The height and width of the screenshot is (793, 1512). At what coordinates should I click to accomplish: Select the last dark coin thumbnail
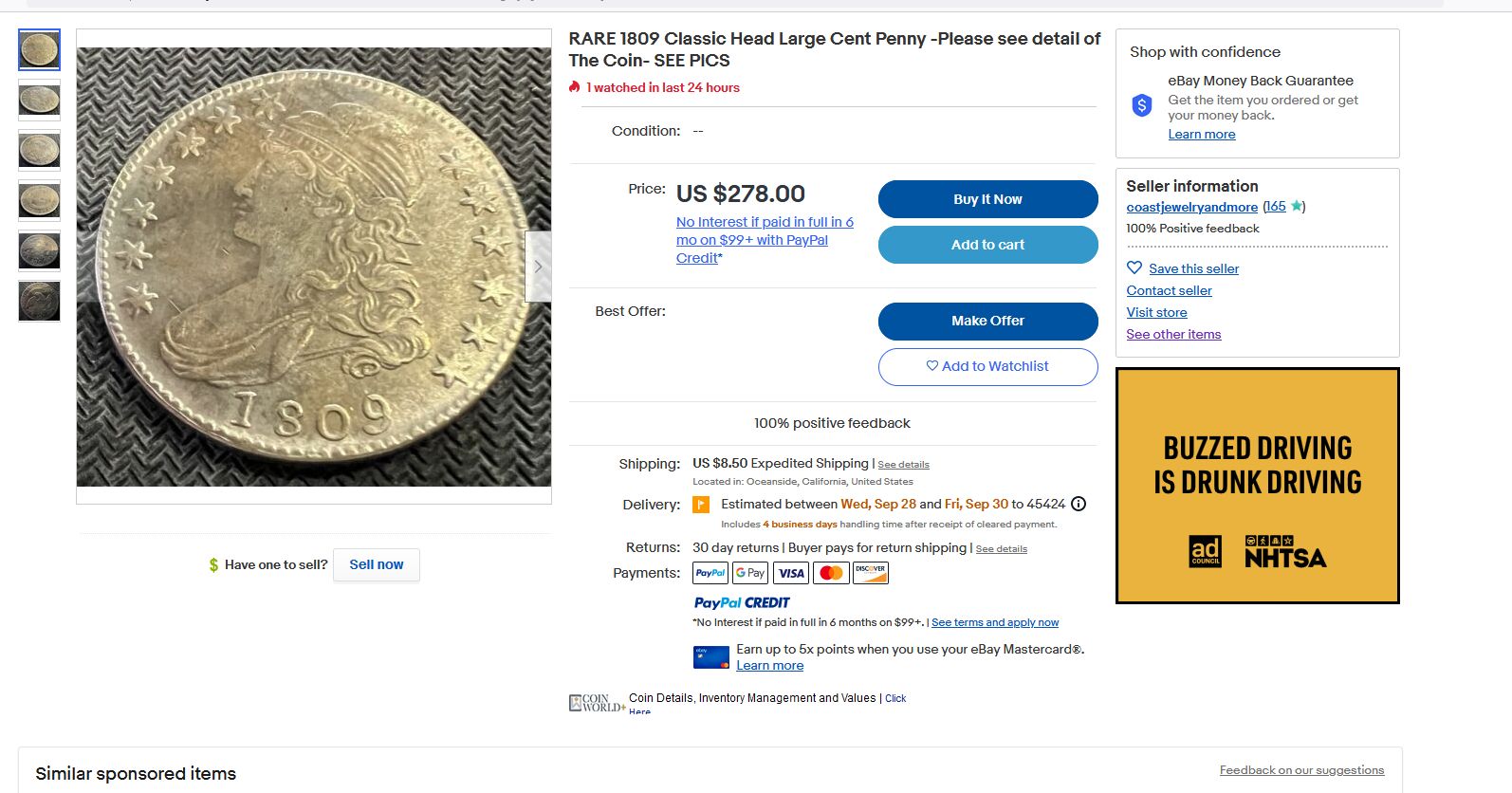coord(40,301)
